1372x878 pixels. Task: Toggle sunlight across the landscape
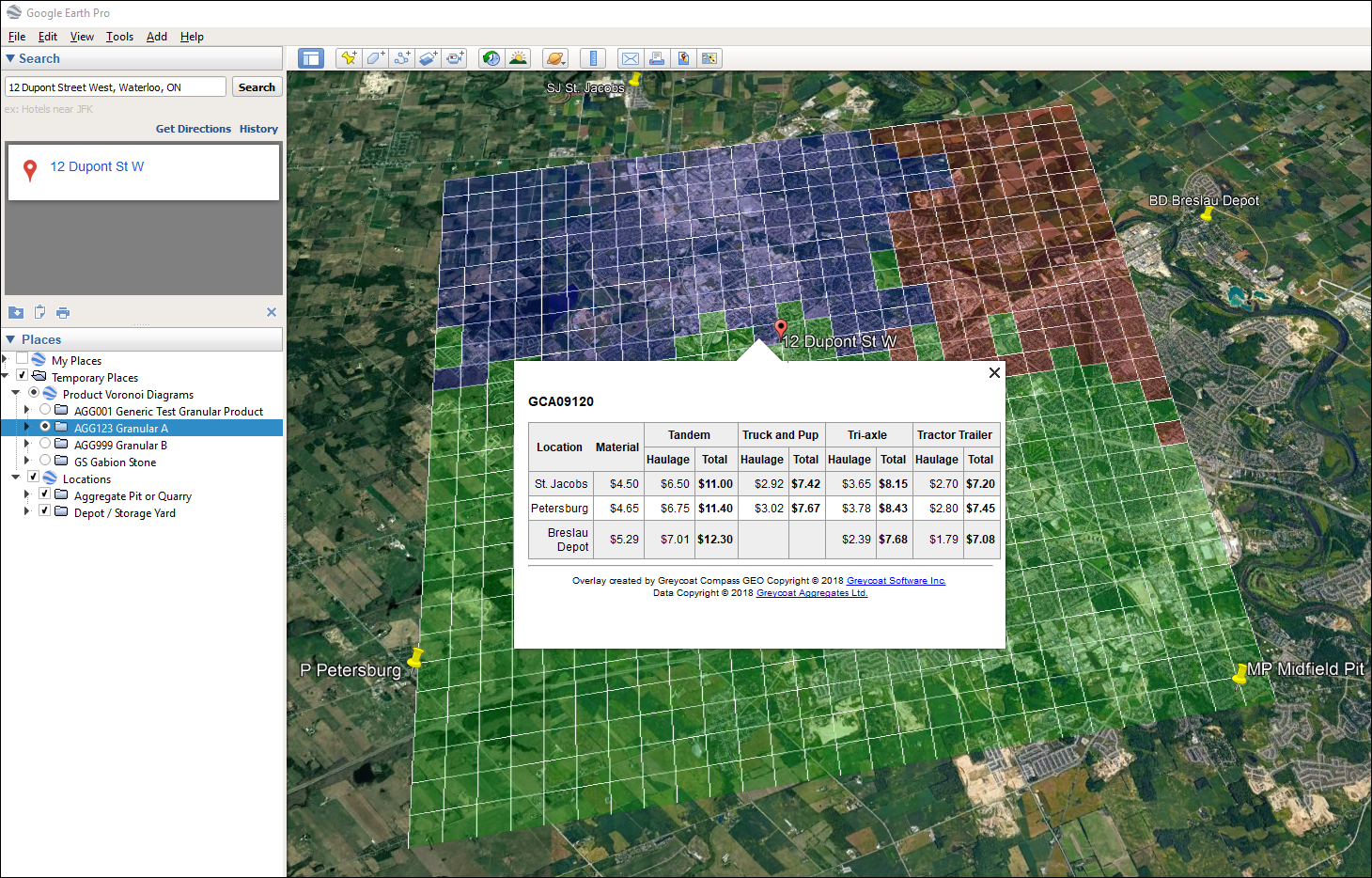(x=518, y=58)
